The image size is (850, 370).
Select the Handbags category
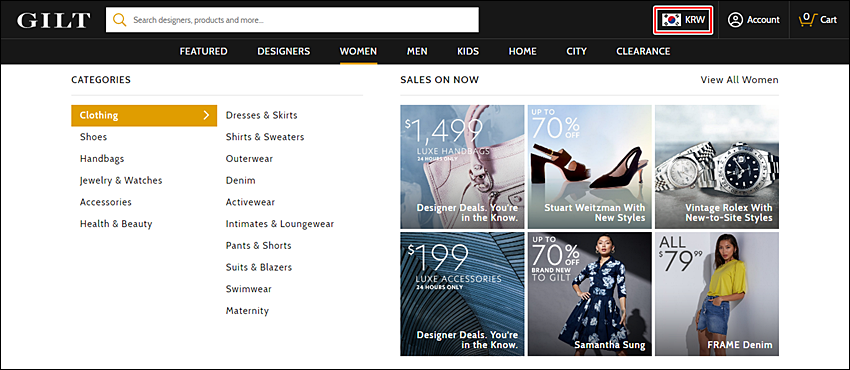pyautogui.click(x=102, y=159)
